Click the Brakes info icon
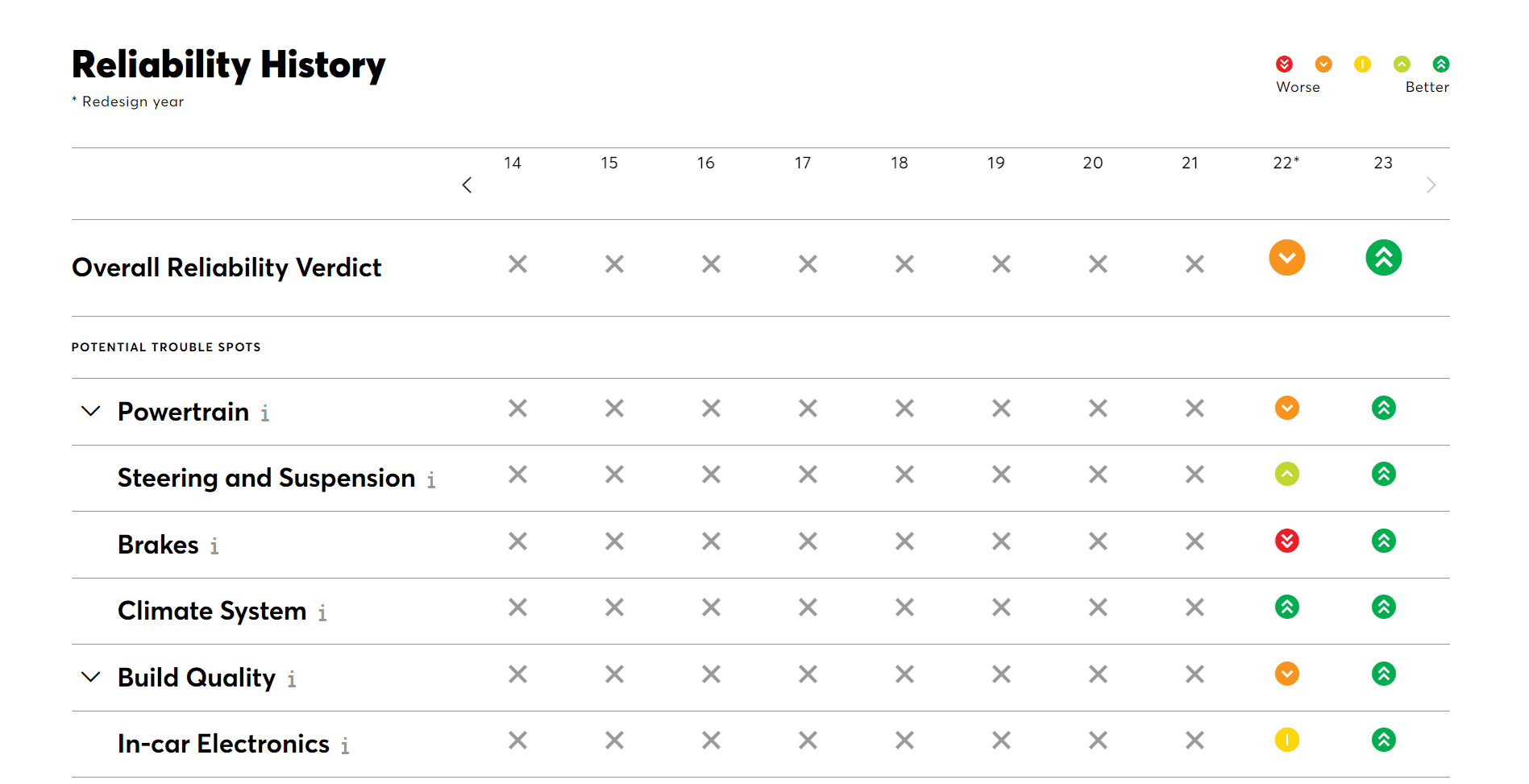Viewport: 1529px width, 784px height. [x=214, y=546]
